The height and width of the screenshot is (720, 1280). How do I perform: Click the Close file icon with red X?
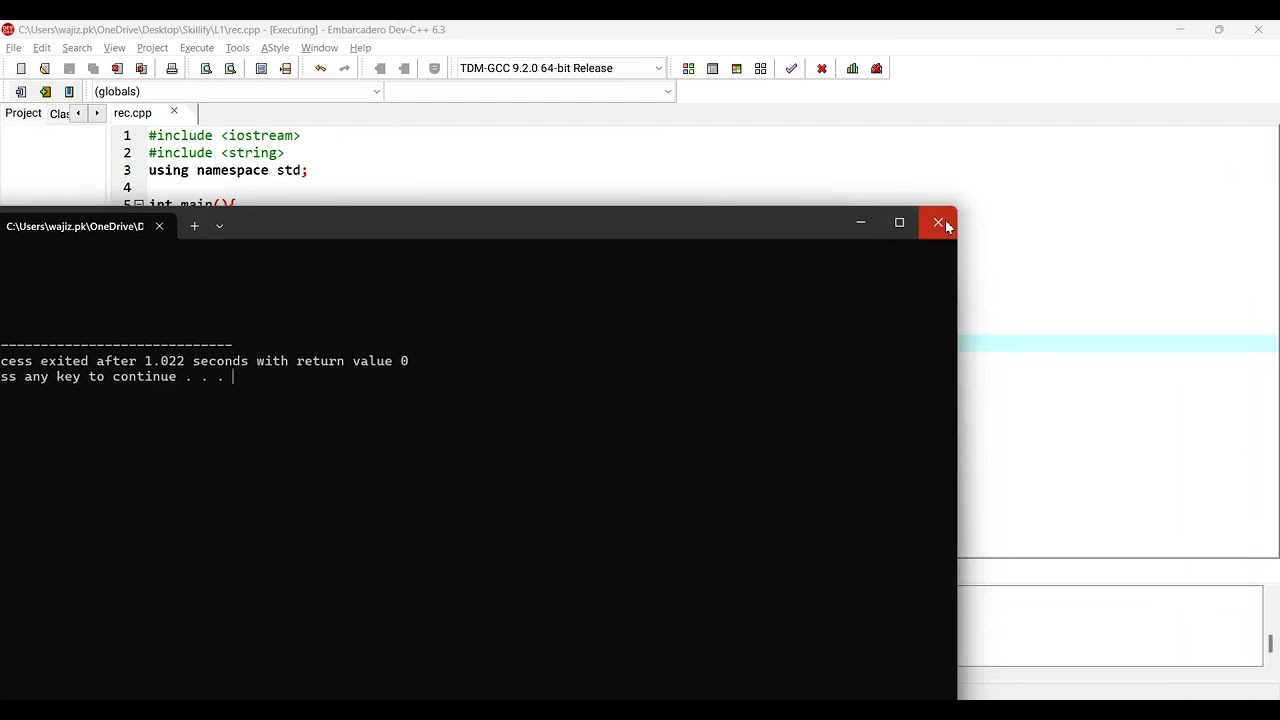point(117,68)
